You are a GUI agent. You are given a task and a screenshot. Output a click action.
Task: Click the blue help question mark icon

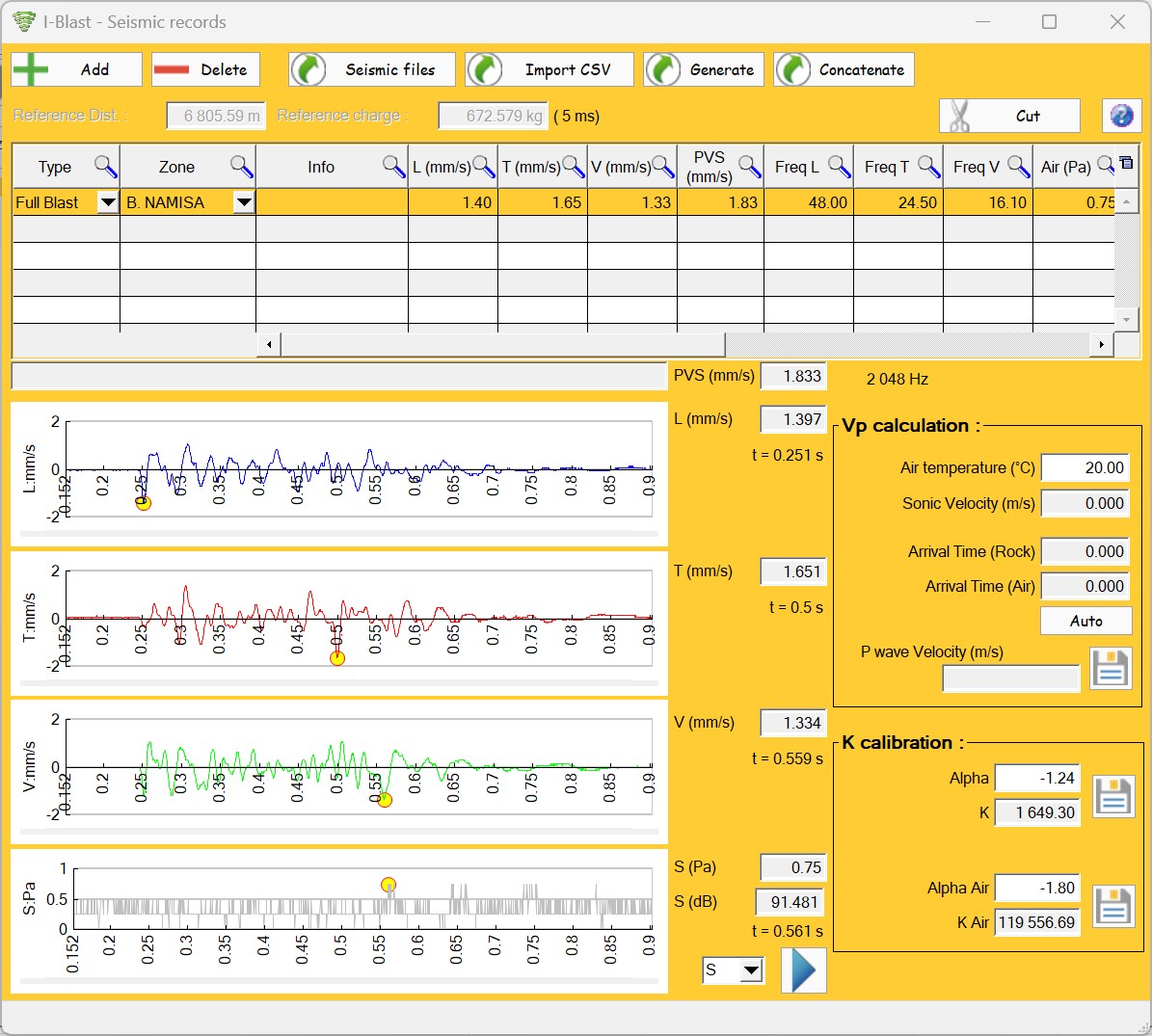1121,116
